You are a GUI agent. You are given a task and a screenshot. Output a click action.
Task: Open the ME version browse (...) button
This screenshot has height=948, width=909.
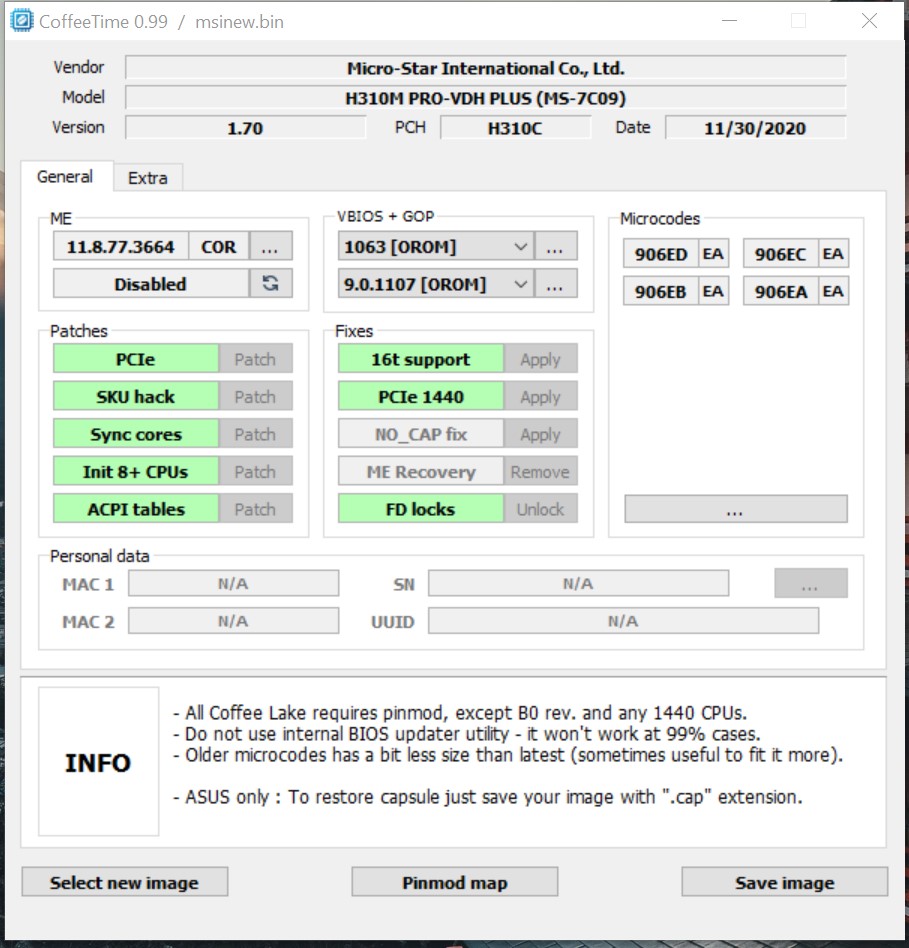click(270, 247)
